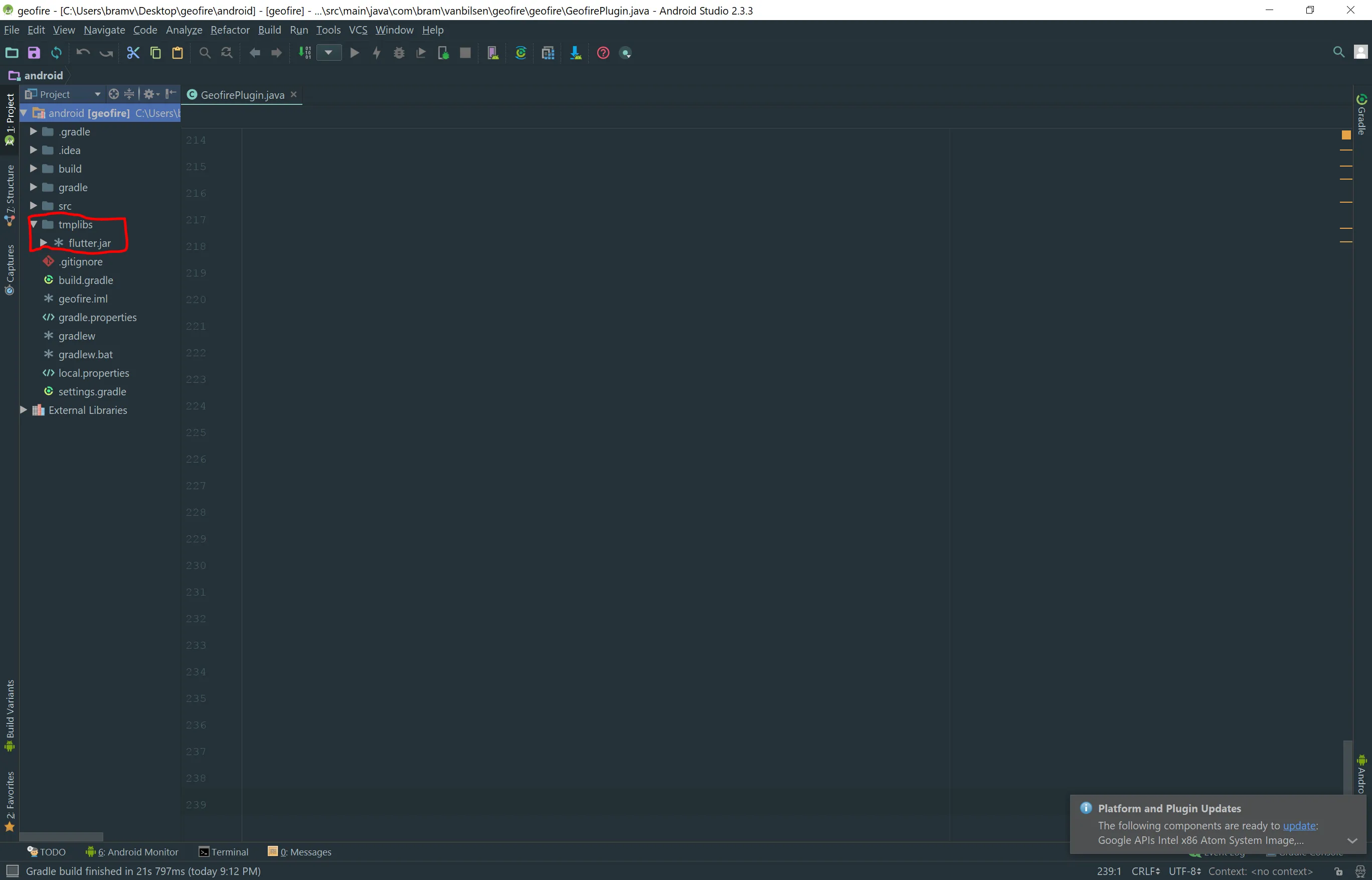Click Sync Project with Gradle Files icon

click(x=521, y=53)
